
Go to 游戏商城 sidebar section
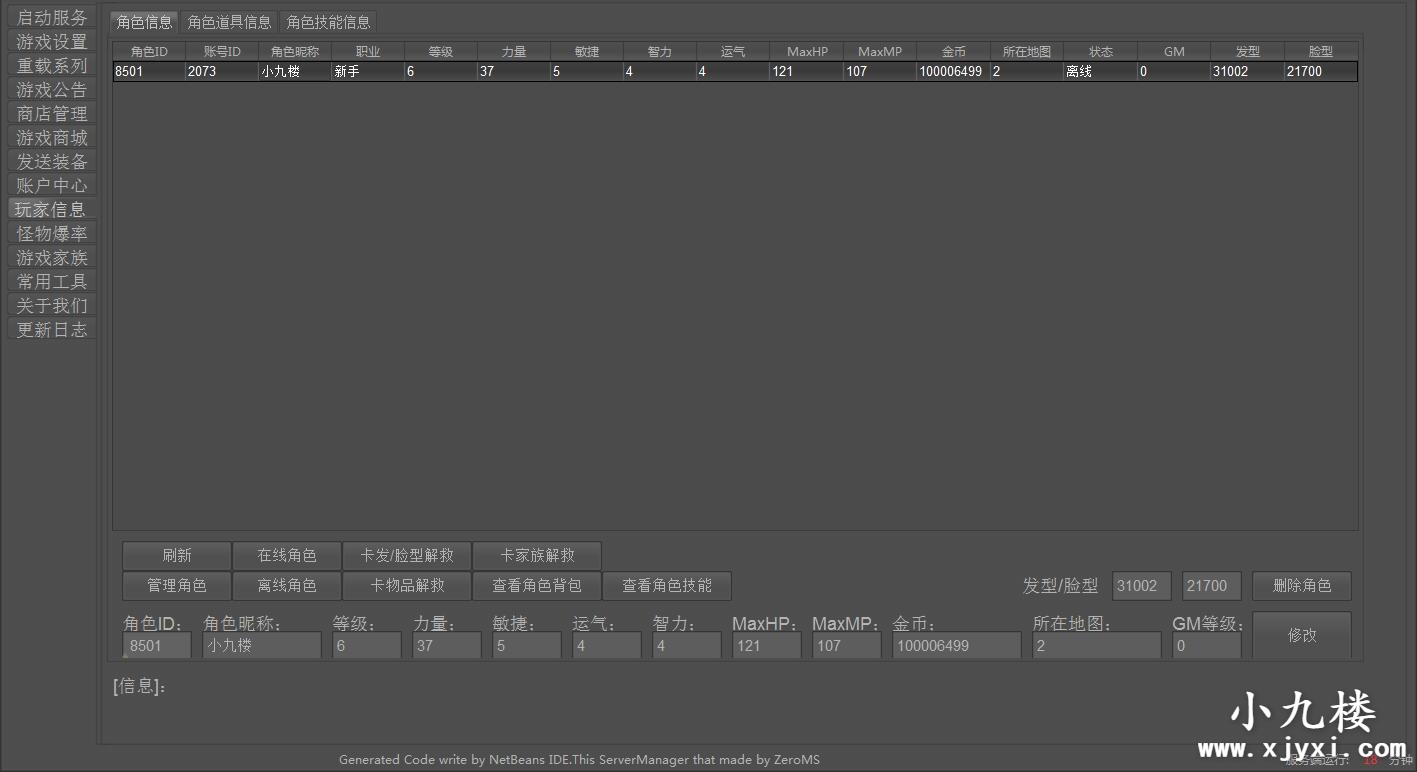click(x=52, y=138)
